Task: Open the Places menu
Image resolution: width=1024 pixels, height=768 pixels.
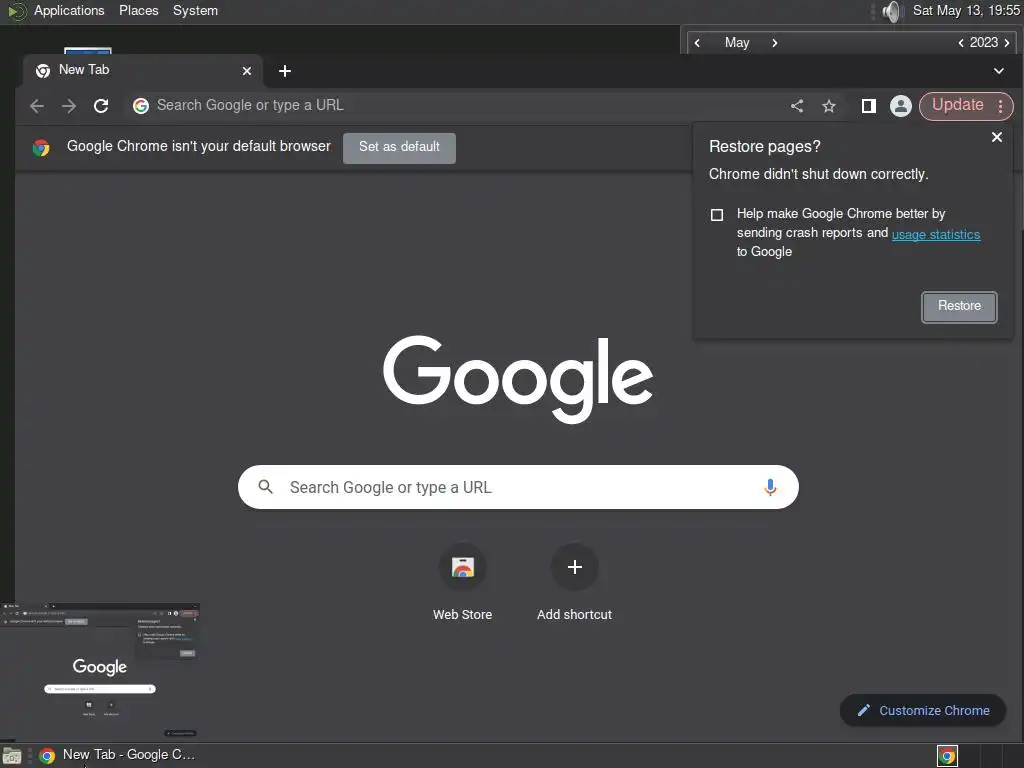Action: 138,11
